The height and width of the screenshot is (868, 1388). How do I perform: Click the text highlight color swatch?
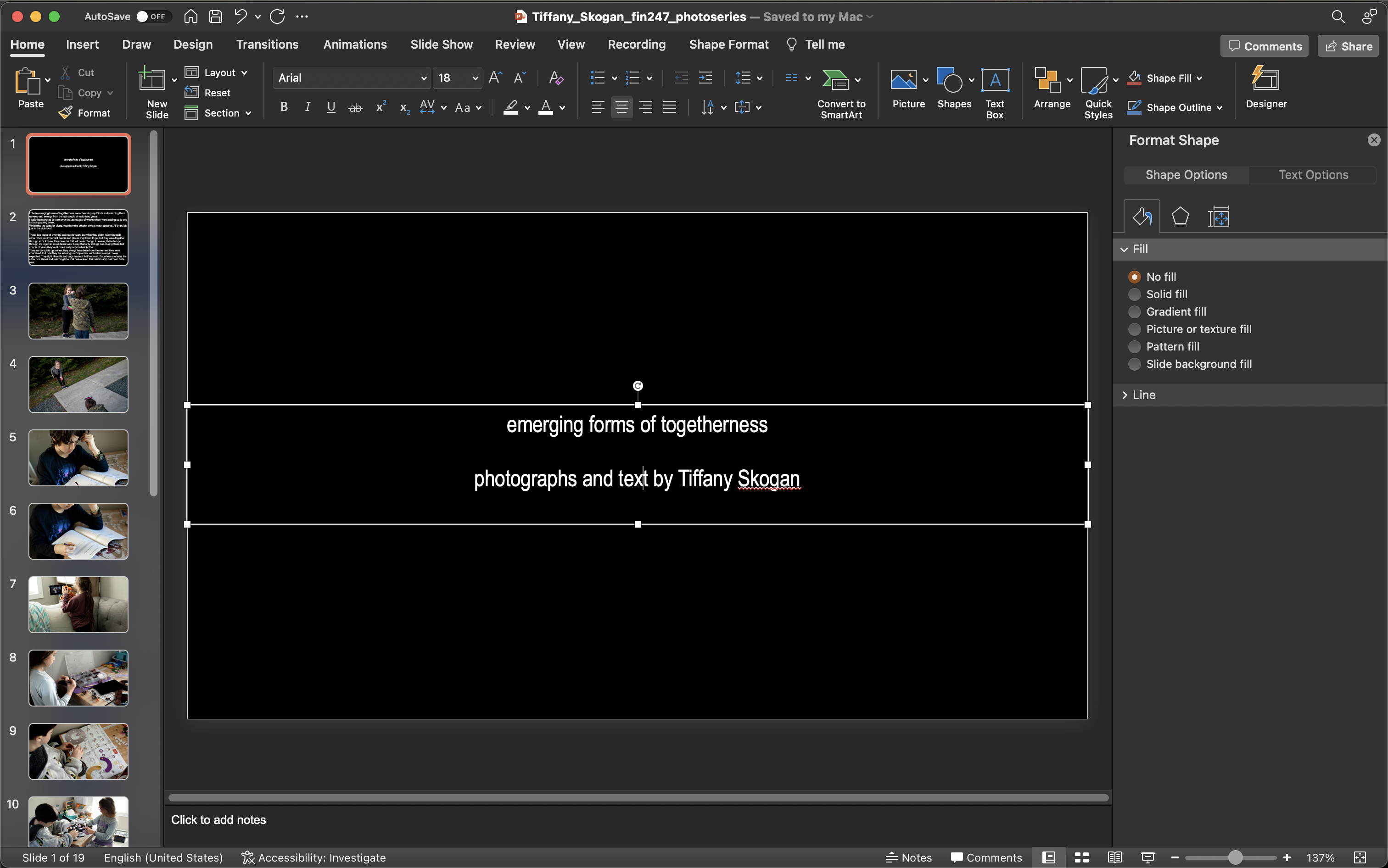(510, 107)
